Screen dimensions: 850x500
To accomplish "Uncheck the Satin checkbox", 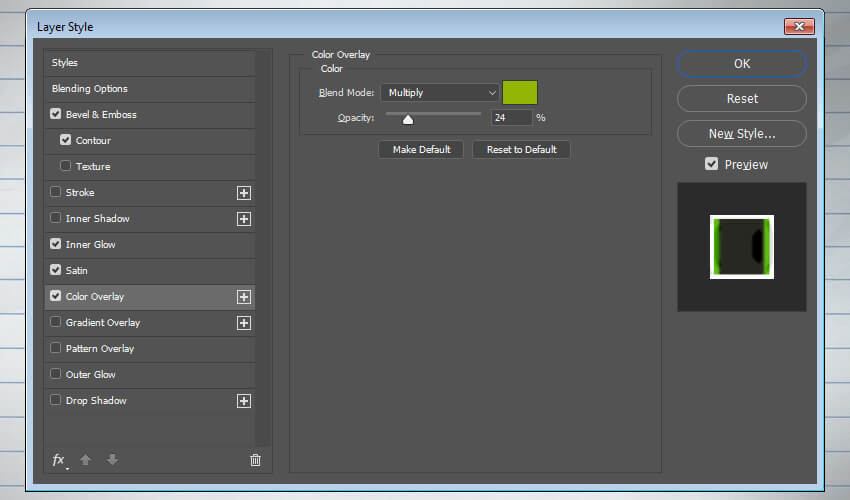I will pyautogui.click(x=55, y=270).
